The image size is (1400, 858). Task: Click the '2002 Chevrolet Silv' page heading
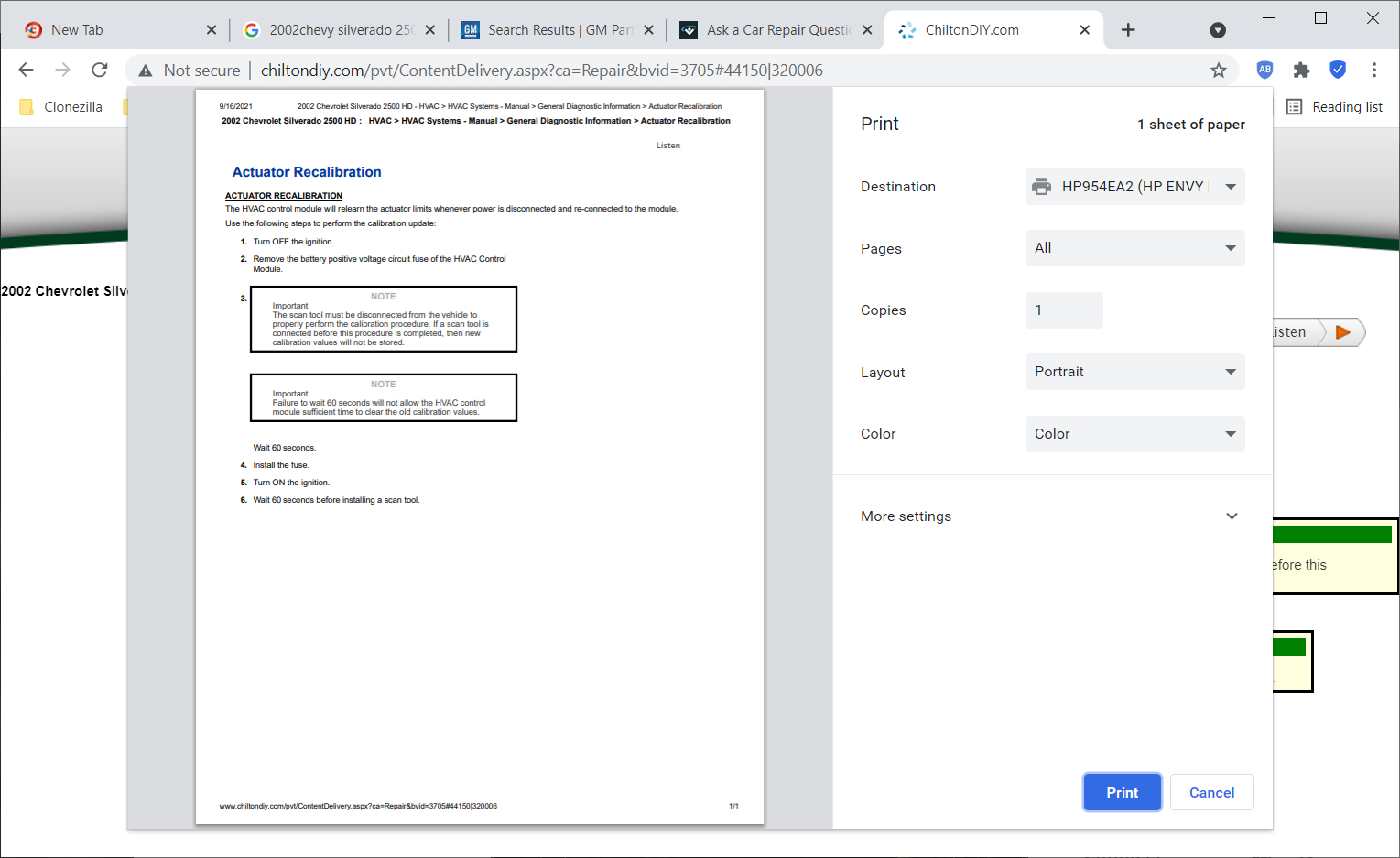(64, 291)
